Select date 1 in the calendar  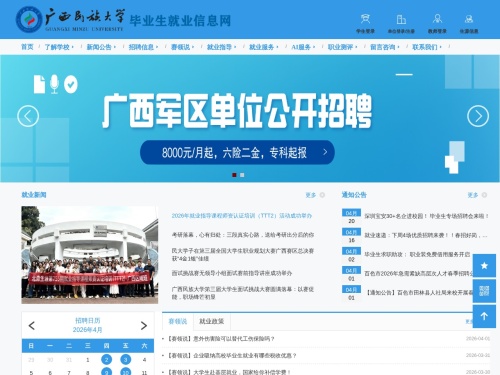(88, 360)
